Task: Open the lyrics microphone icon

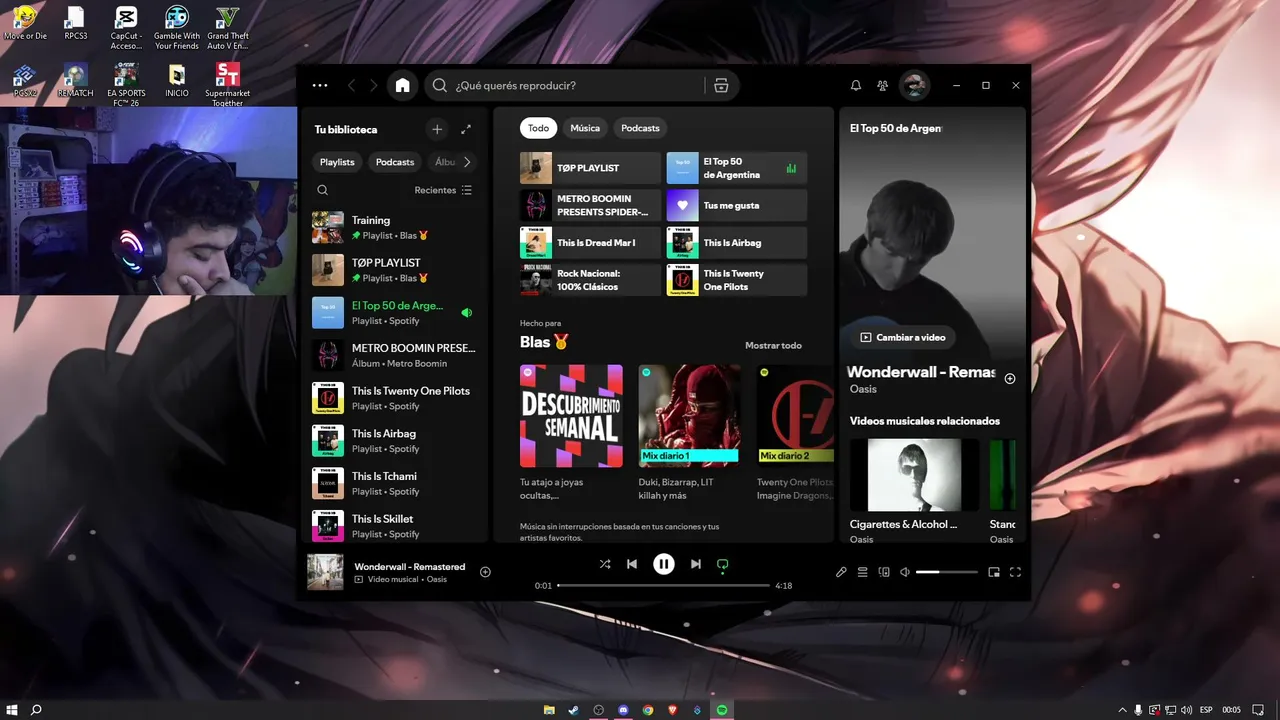Action: point(841,572)
